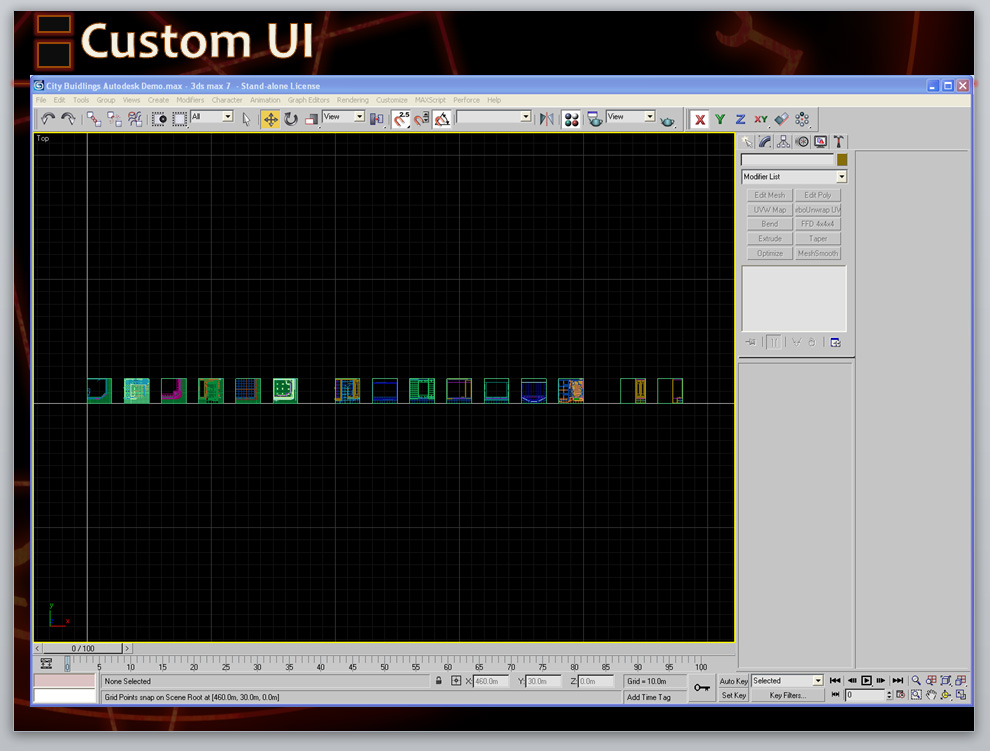990x751 pixels.
Task: Select the Move transform tool
Action: pos(270,119)
